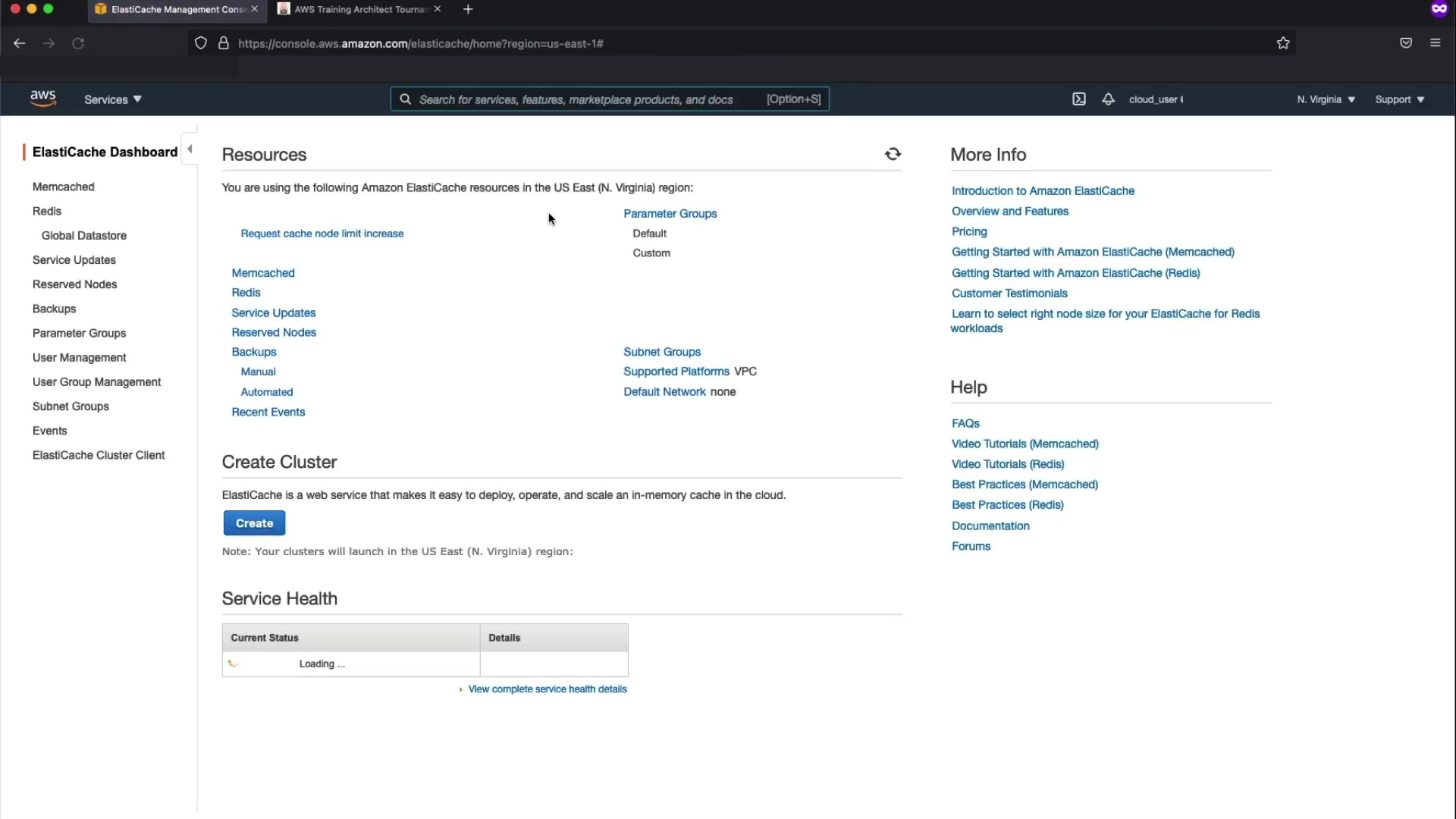Refresh the Resources section
The width and height of the screenshot is (1456, 819).
click(893, 154)
